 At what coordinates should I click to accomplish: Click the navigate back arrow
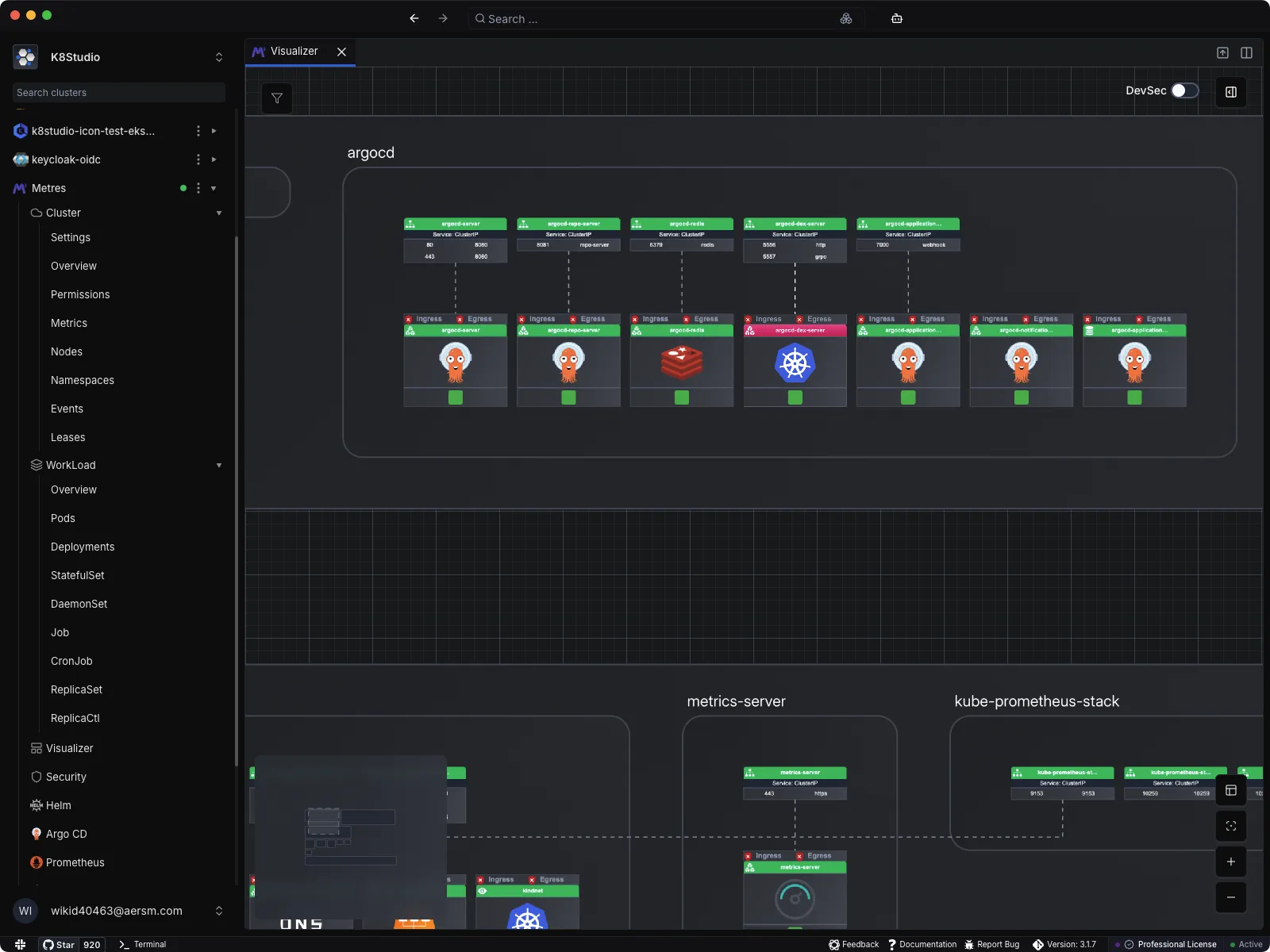point(414,18)
